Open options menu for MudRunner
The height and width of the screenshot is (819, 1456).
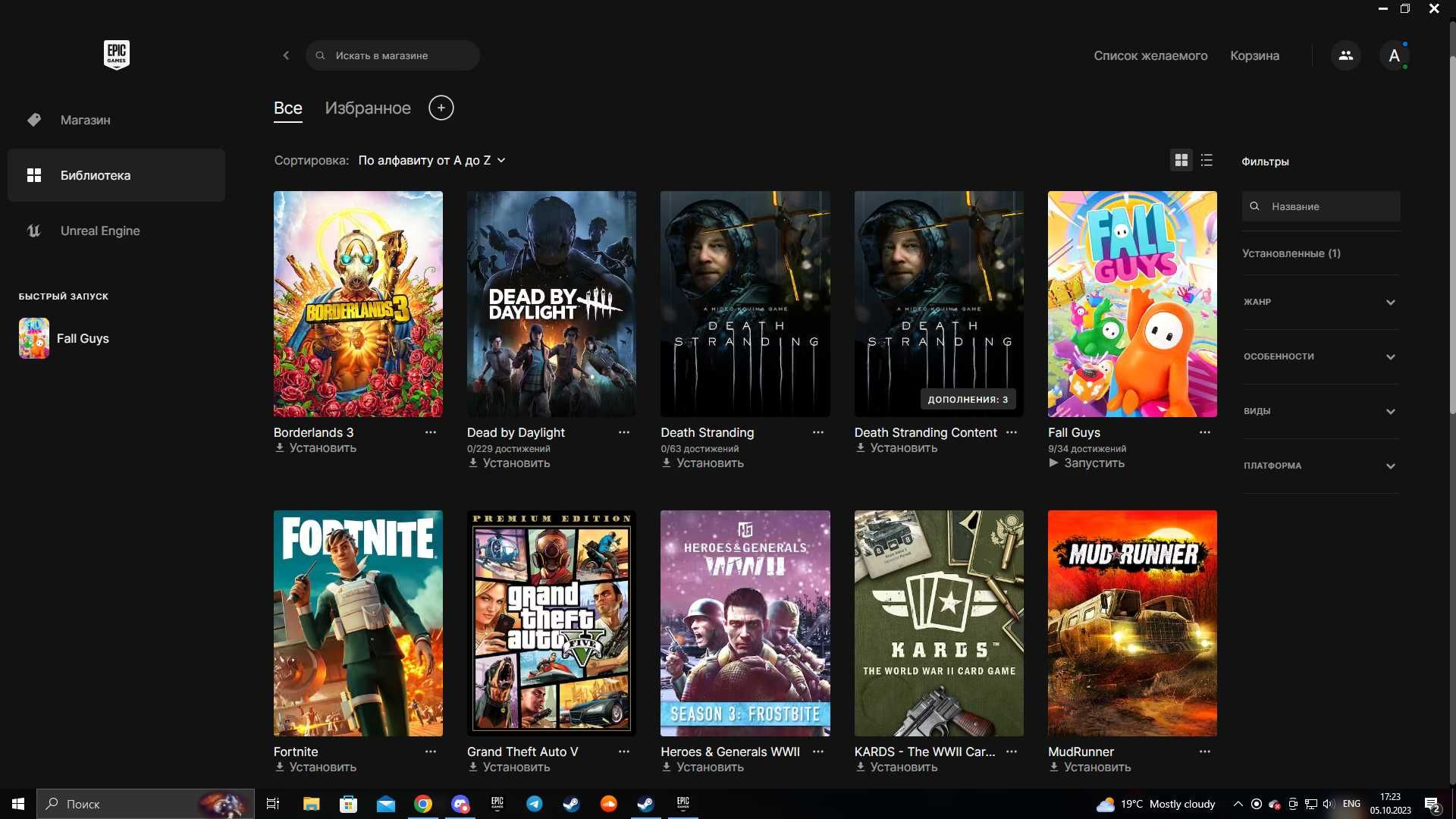point(1205,752)
